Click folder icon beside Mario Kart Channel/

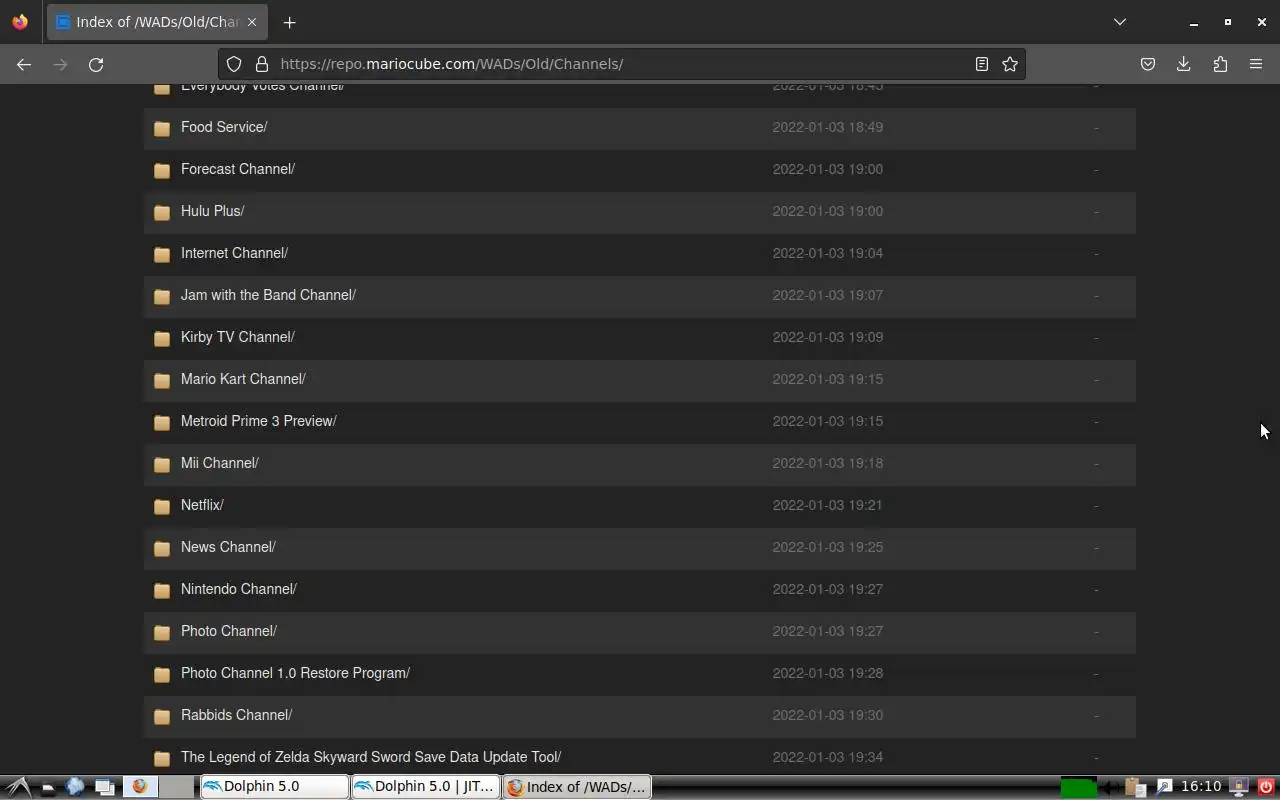(162, 380)
